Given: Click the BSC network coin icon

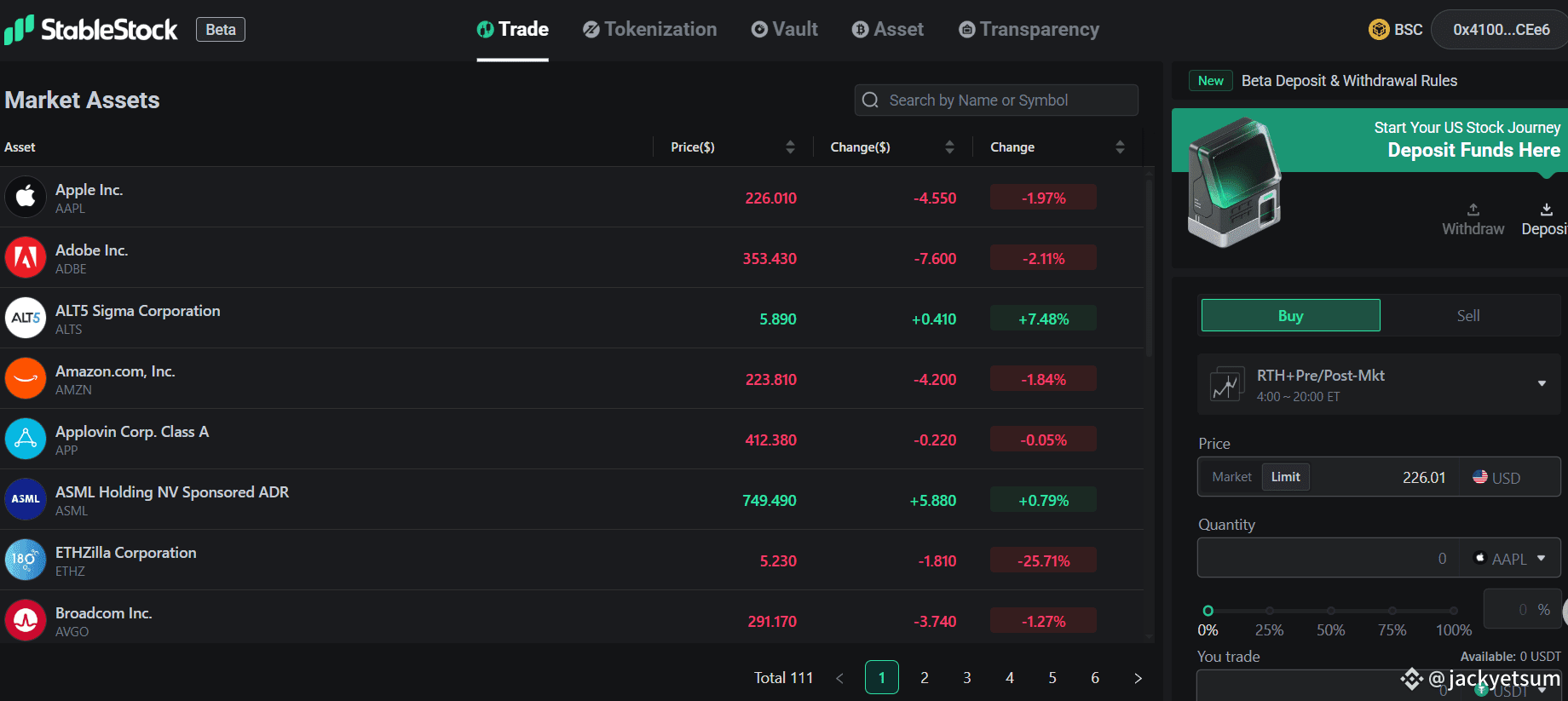Looking at the screenshot, I should 1379,30.
